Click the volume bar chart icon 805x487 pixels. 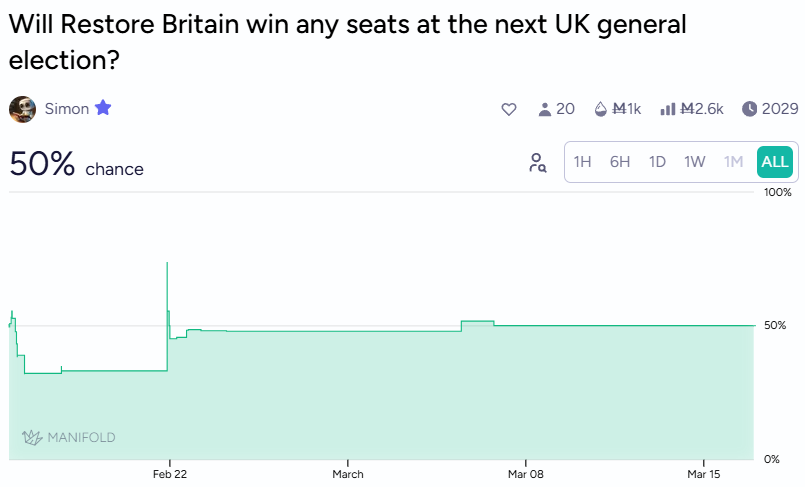(668, 109)
